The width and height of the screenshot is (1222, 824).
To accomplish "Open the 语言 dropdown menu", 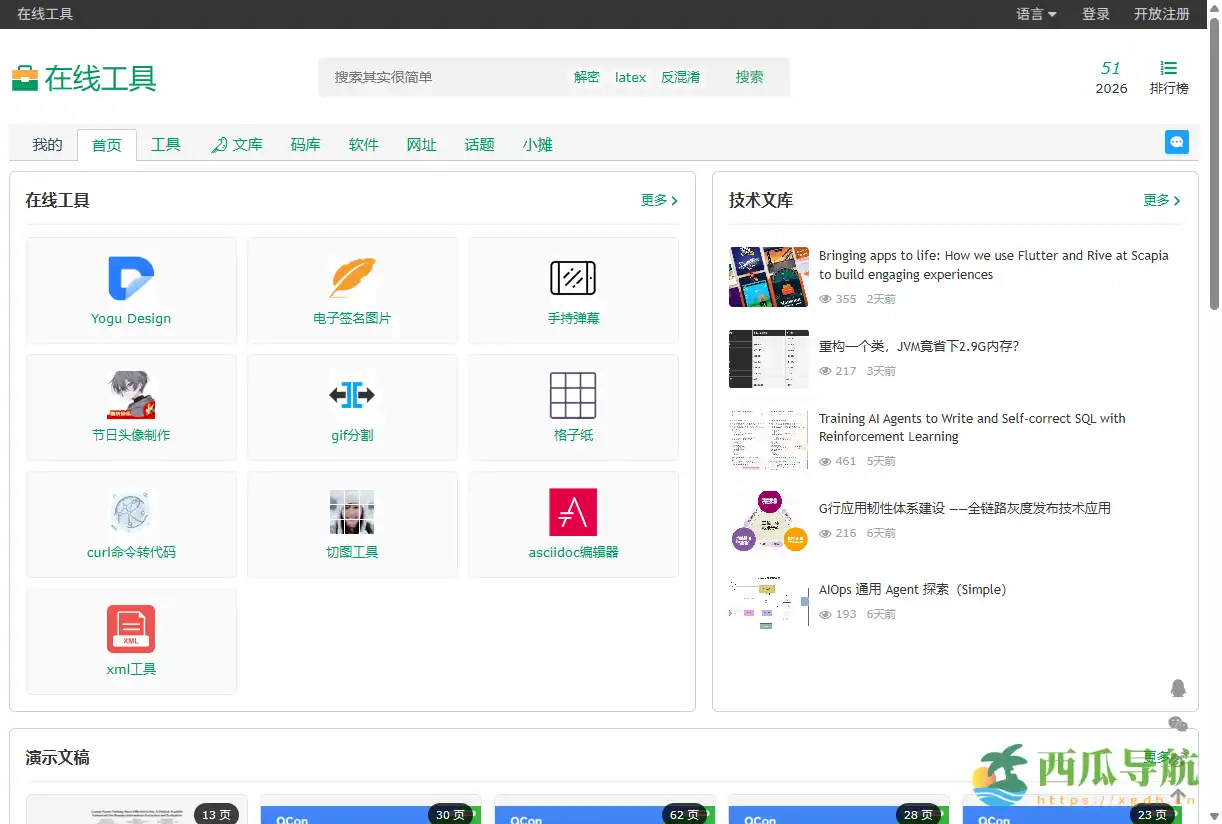I will coord(1035,14).
